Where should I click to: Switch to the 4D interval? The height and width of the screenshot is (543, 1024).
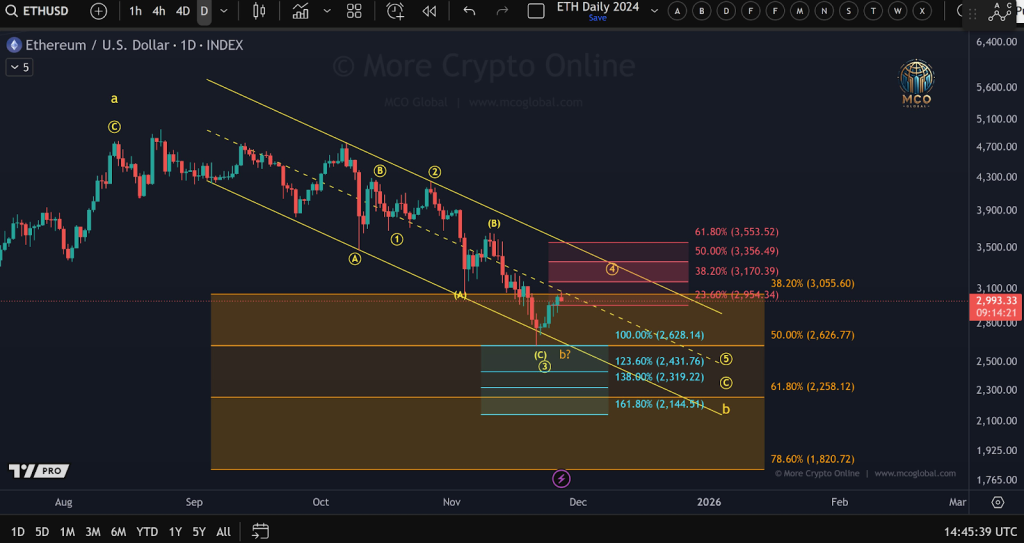click(x=183, y=10)
